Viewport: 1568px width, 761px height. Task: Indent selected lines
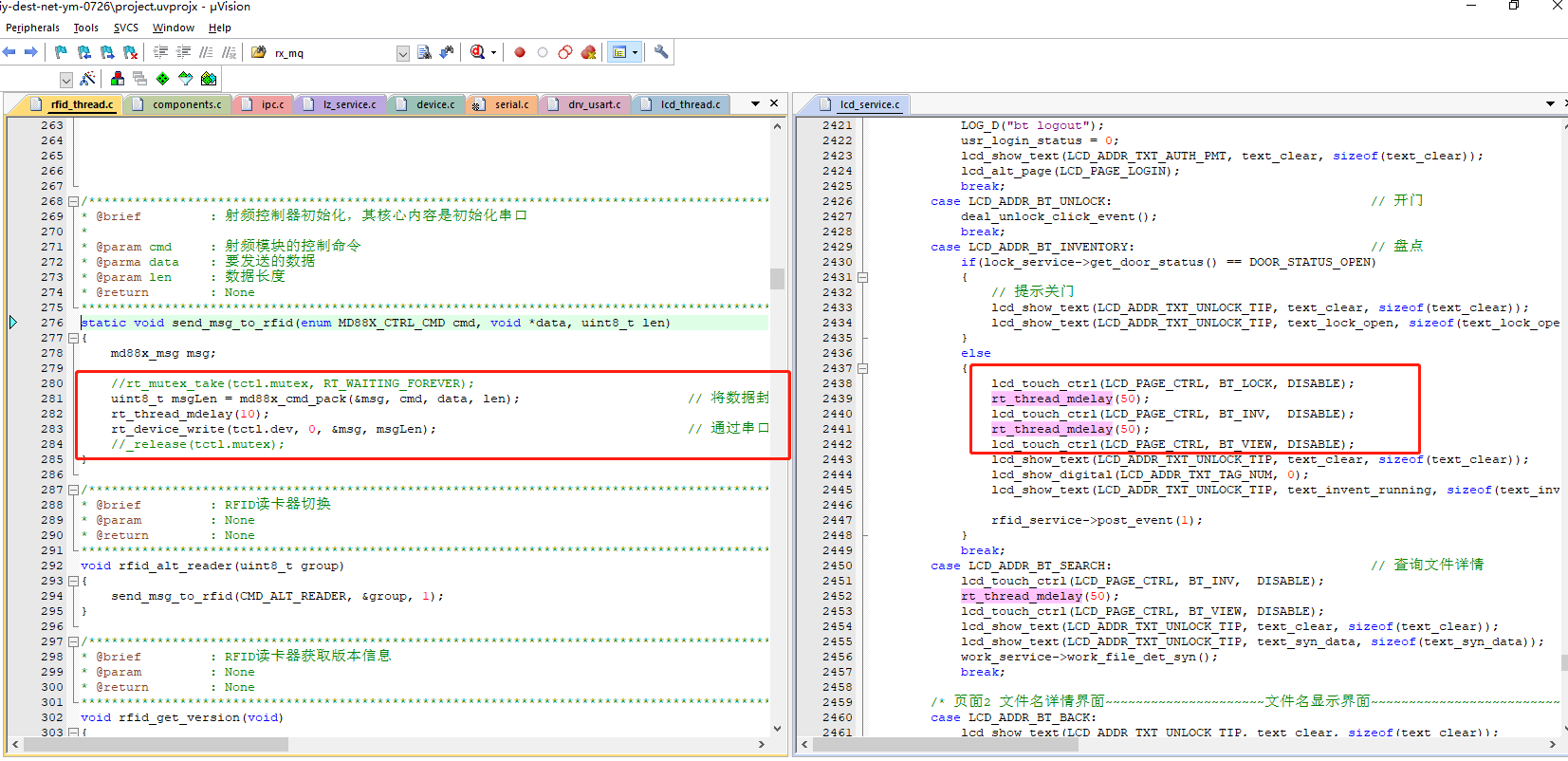tap(160, 52)
